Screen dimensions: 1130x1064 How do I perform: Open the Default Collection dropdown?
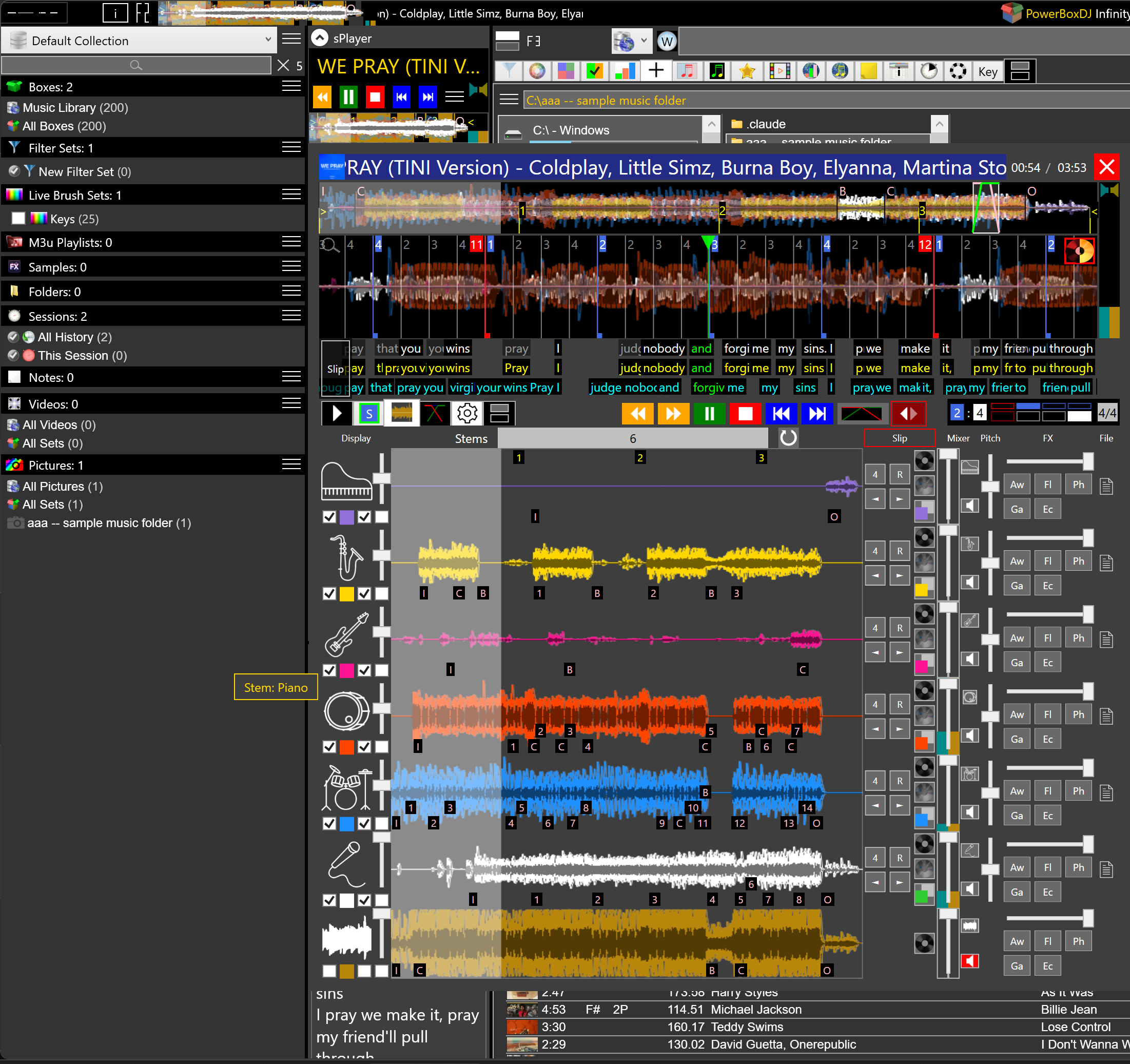tap(139, 41)
